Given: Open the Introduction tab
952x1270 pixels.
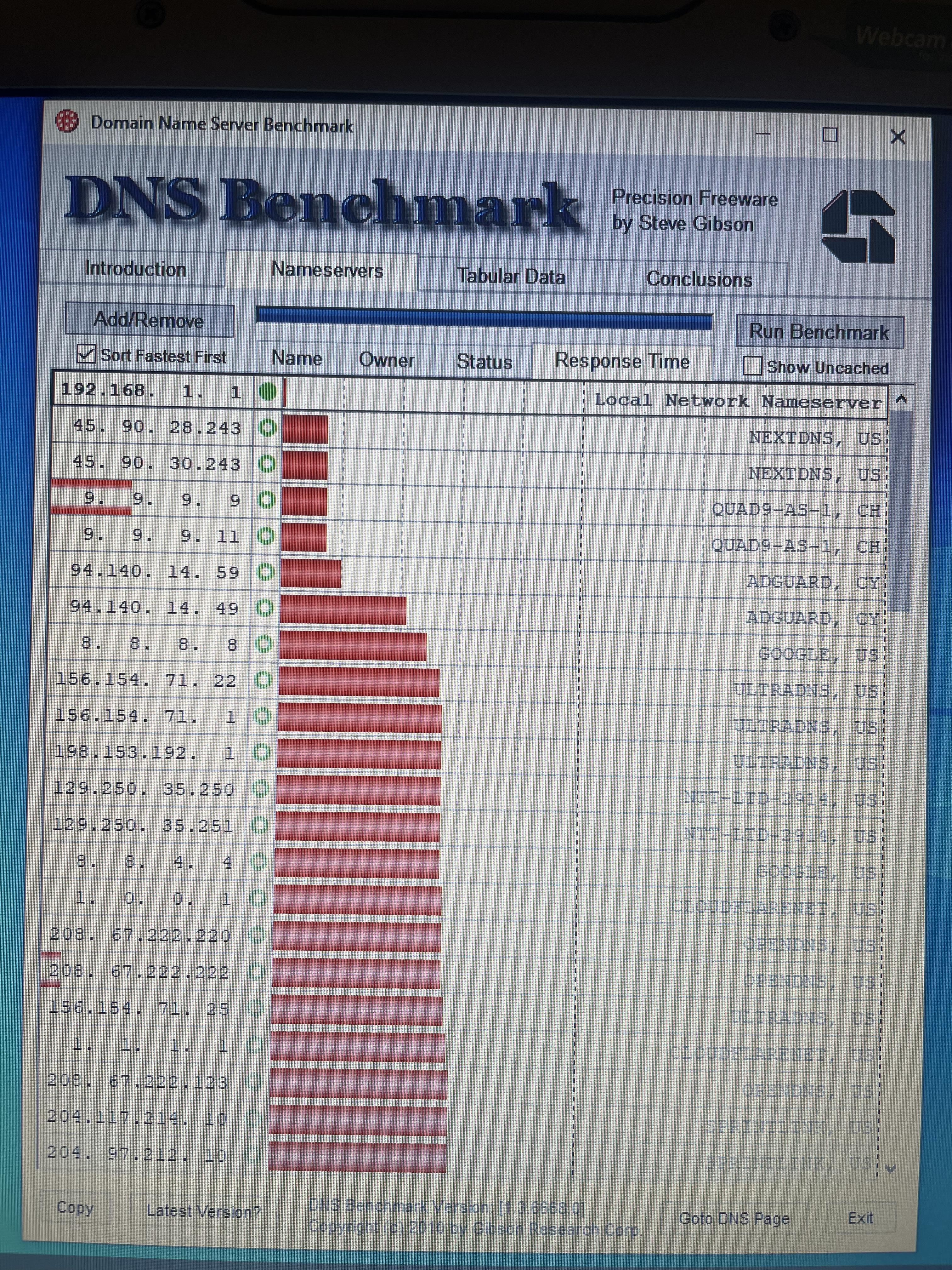Looking at the screenshot, I should (x=135, y=269).
